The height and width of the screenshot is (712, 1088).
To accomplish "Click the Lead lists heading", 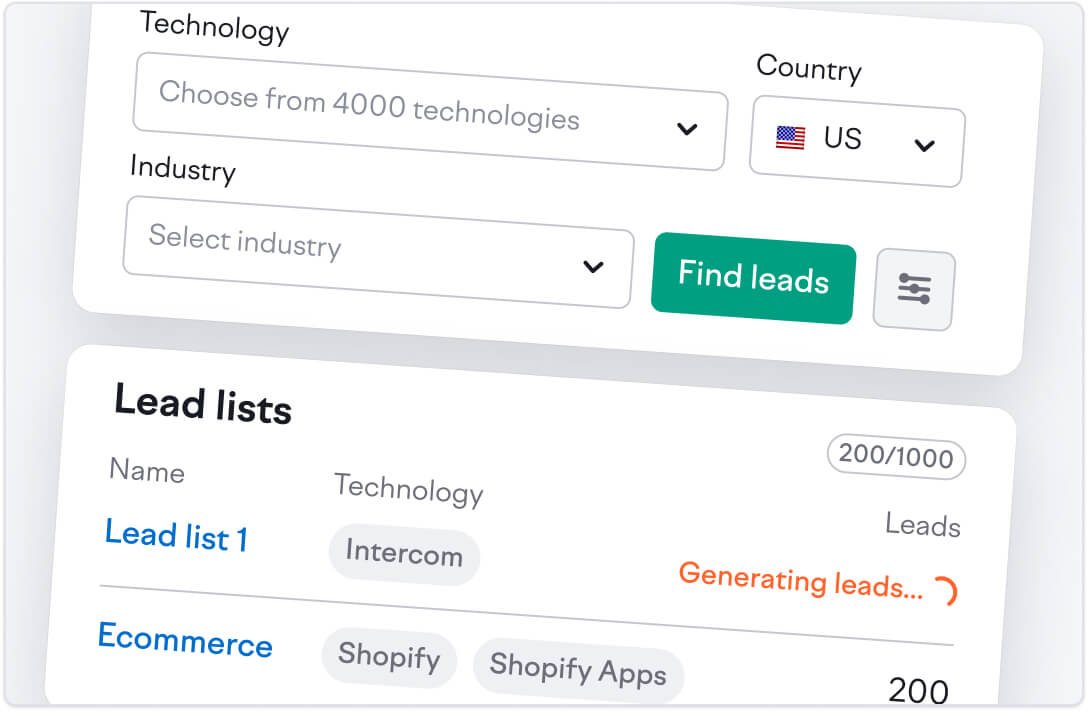I will 203,404.
